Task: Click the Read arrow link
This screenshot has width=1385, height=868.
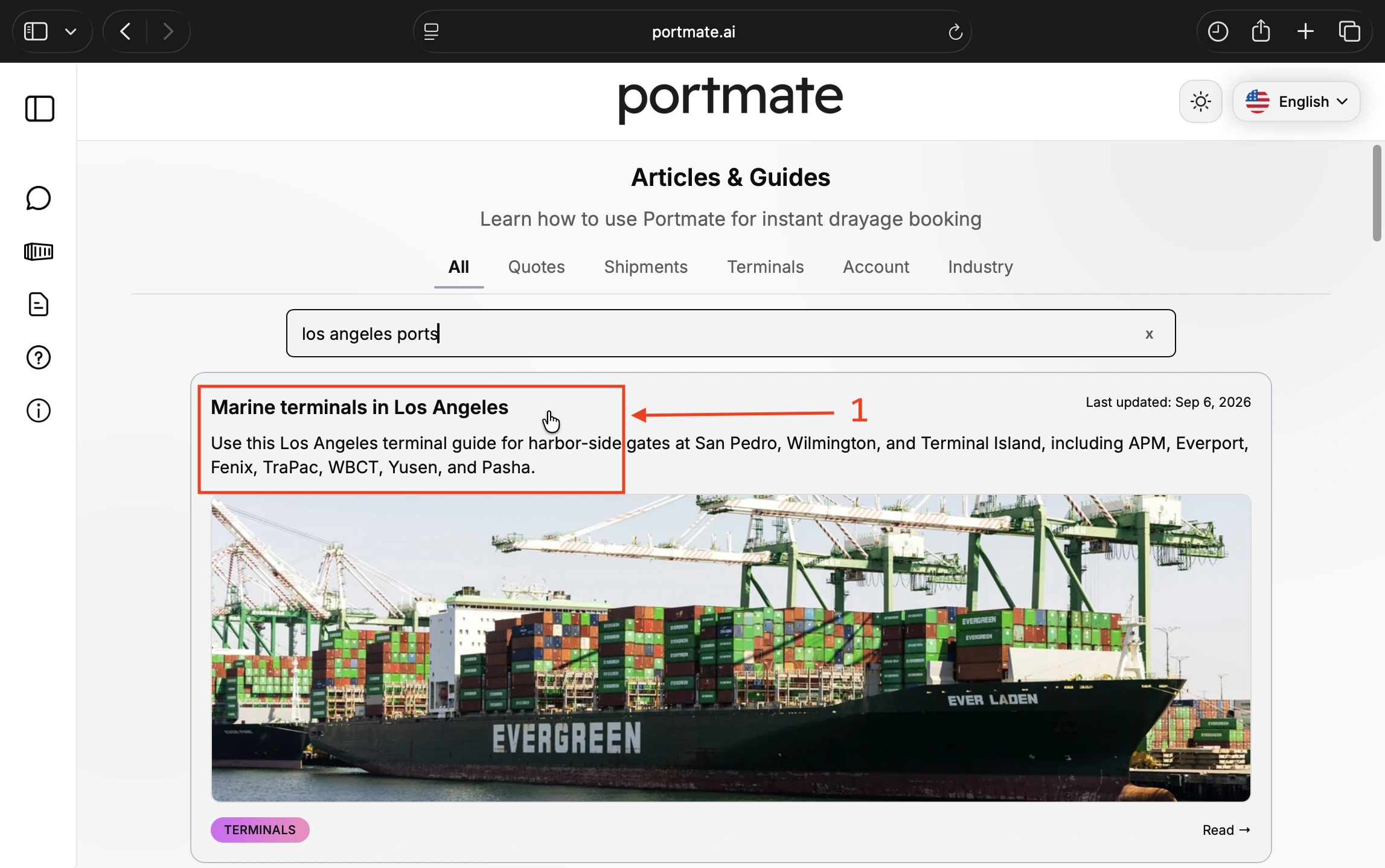Action: click(x=1226, y=830)
